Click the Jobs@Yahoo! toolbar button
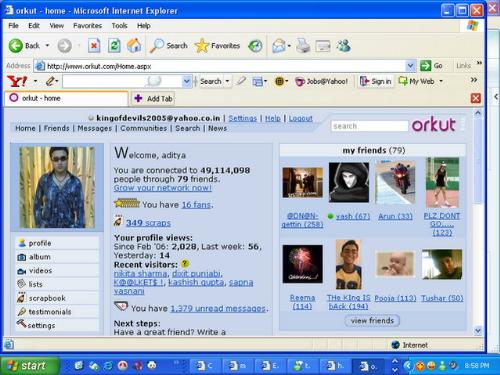 tap(322, 81)
